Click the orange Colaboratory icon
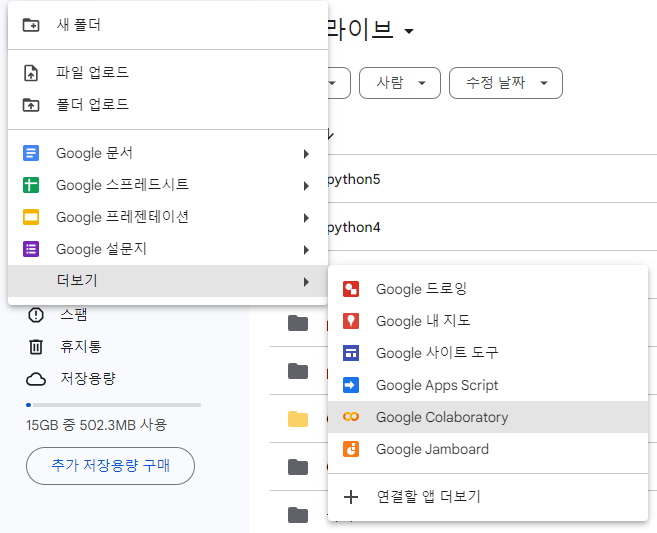 point(351,417)
